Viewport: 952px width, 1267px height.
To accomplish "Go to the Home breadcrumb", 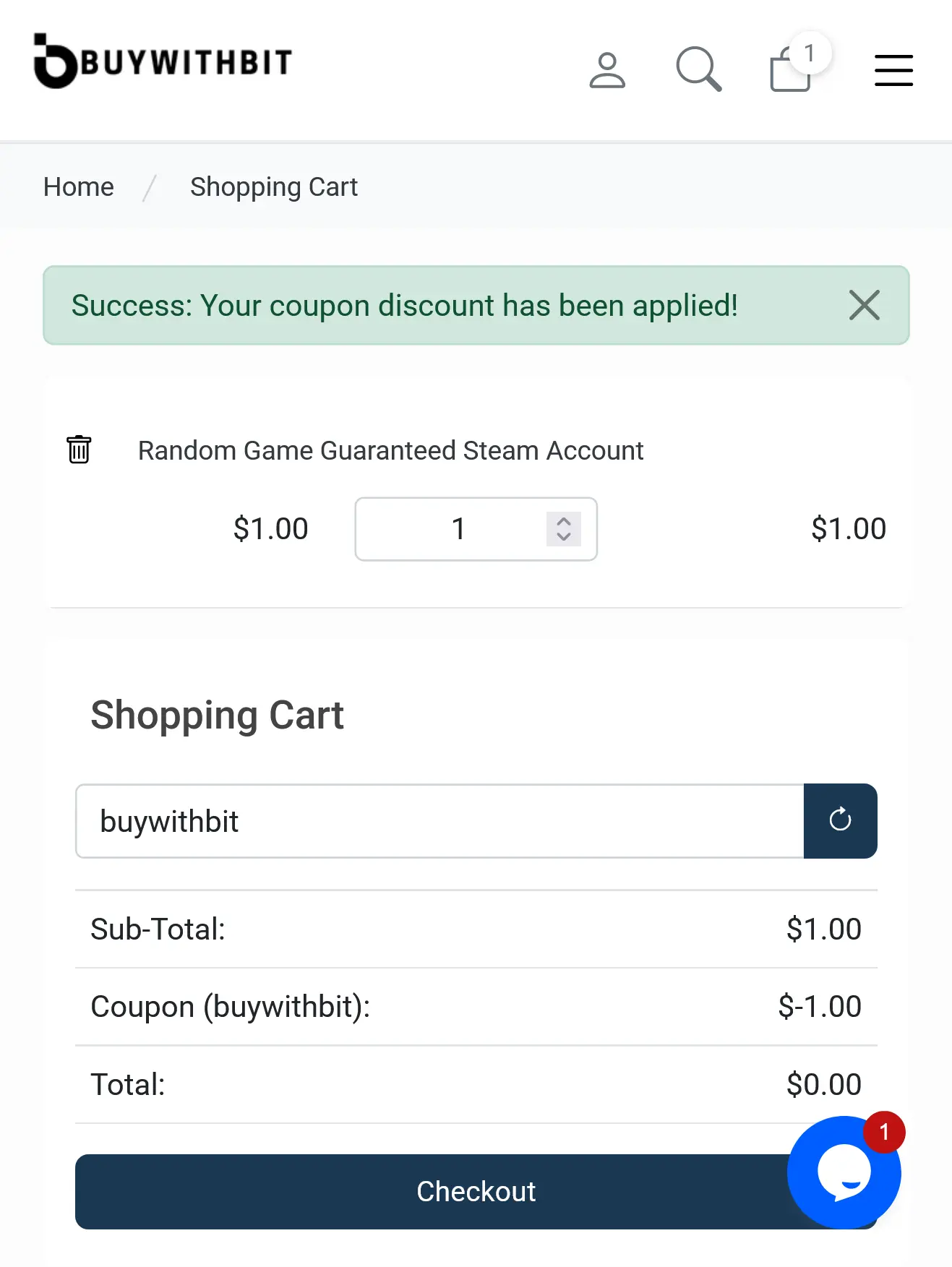I will 79,187.
